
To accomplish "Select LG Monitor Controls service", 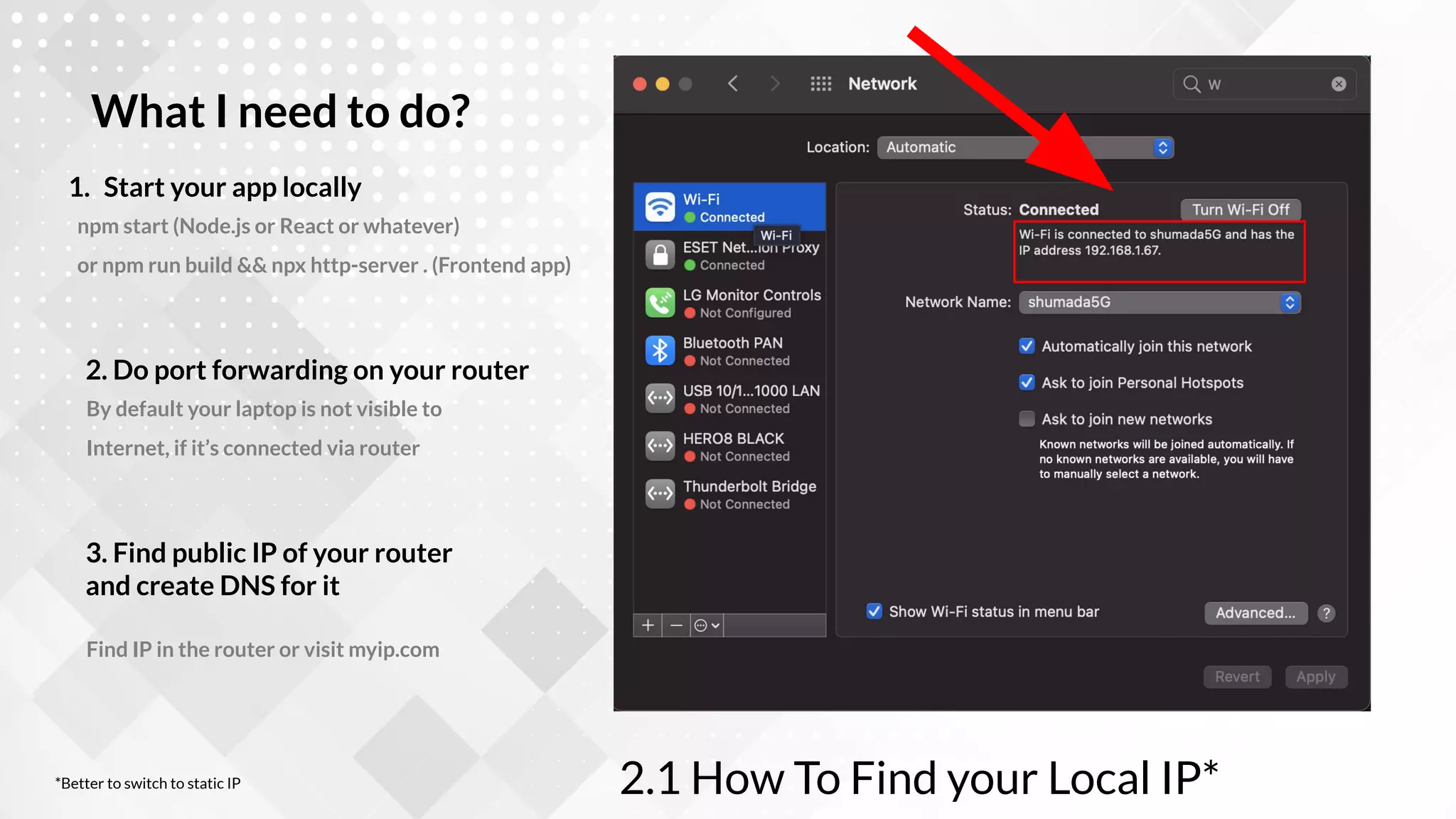I will 729,303.
